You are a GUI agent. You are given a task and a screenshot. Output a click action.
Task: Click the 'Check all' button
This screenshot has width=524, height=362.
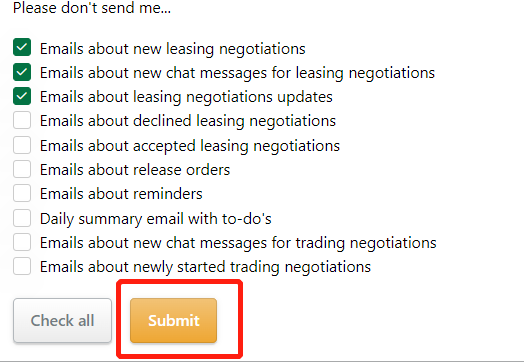coord(62,320)
